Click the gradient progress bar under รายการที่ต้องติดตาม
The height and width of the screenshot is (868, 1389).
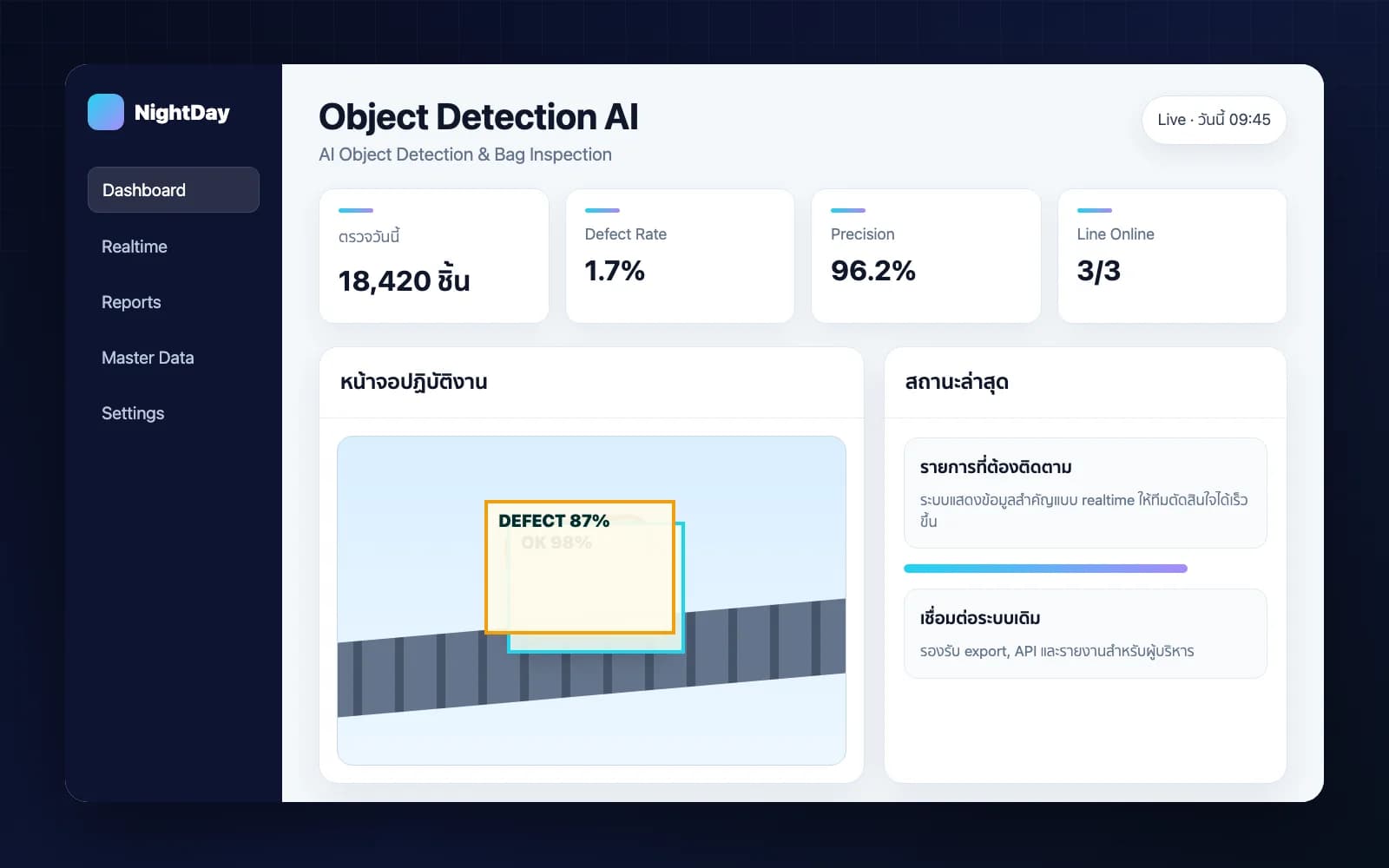[x=1045, y=569]
